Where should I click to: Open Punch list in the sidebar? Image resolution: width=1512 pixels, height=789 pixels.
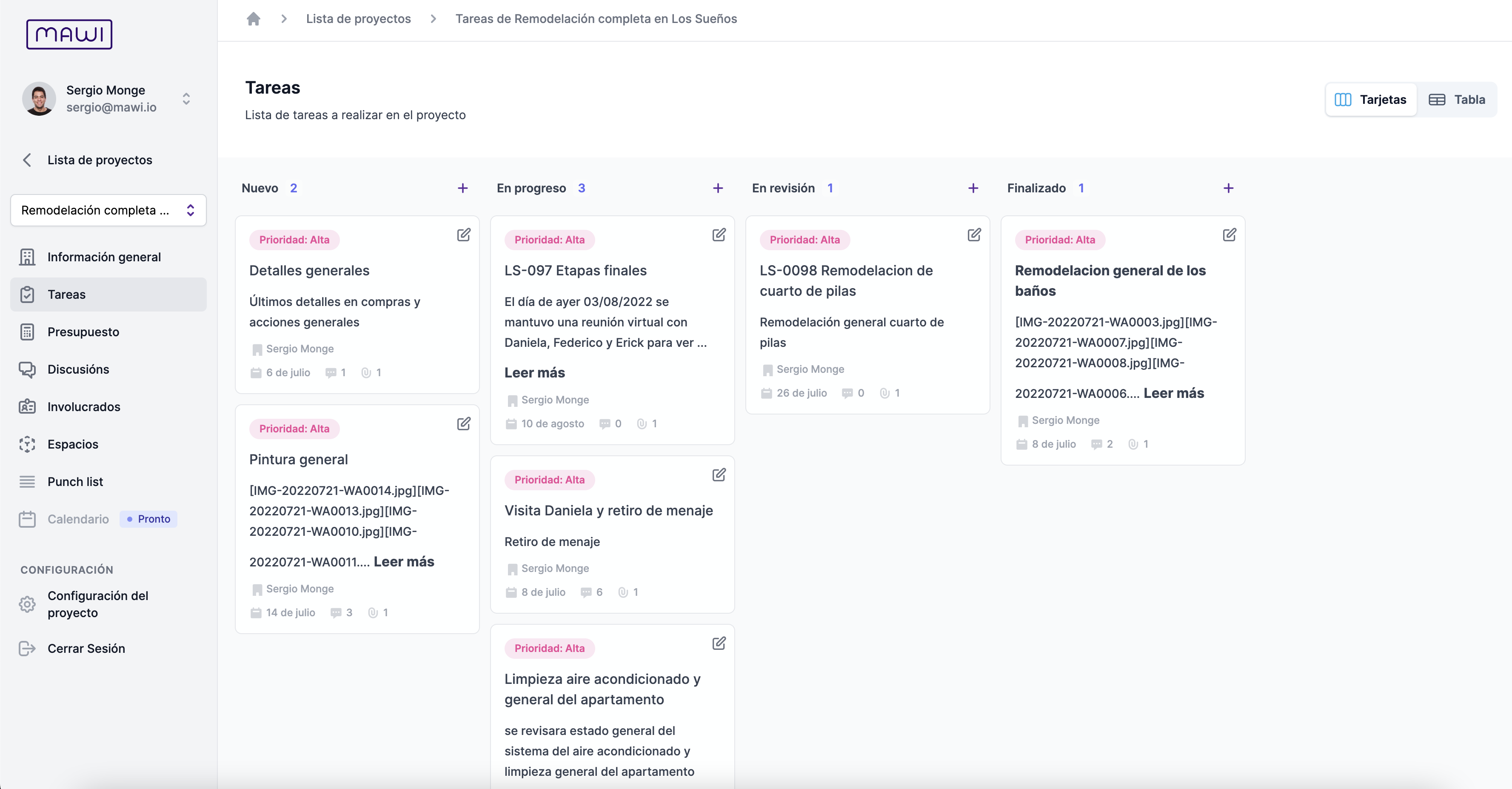click(x=75, y=482)
